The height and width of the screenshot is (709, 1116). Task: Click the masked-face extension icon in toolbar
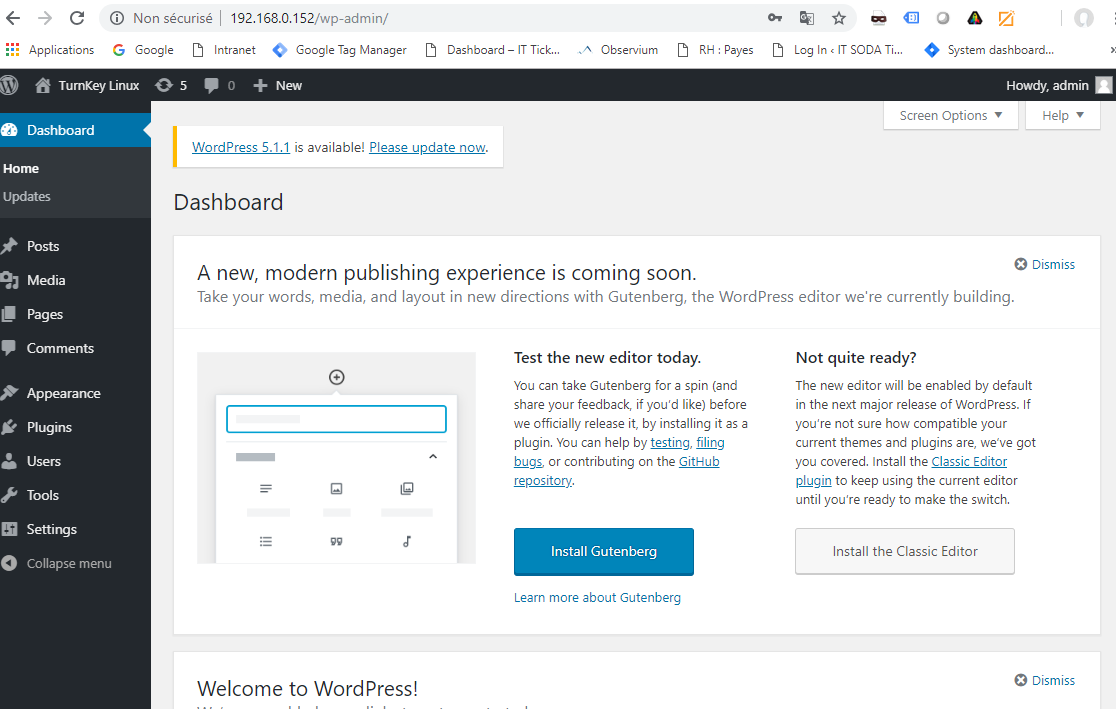pos(879,19)
